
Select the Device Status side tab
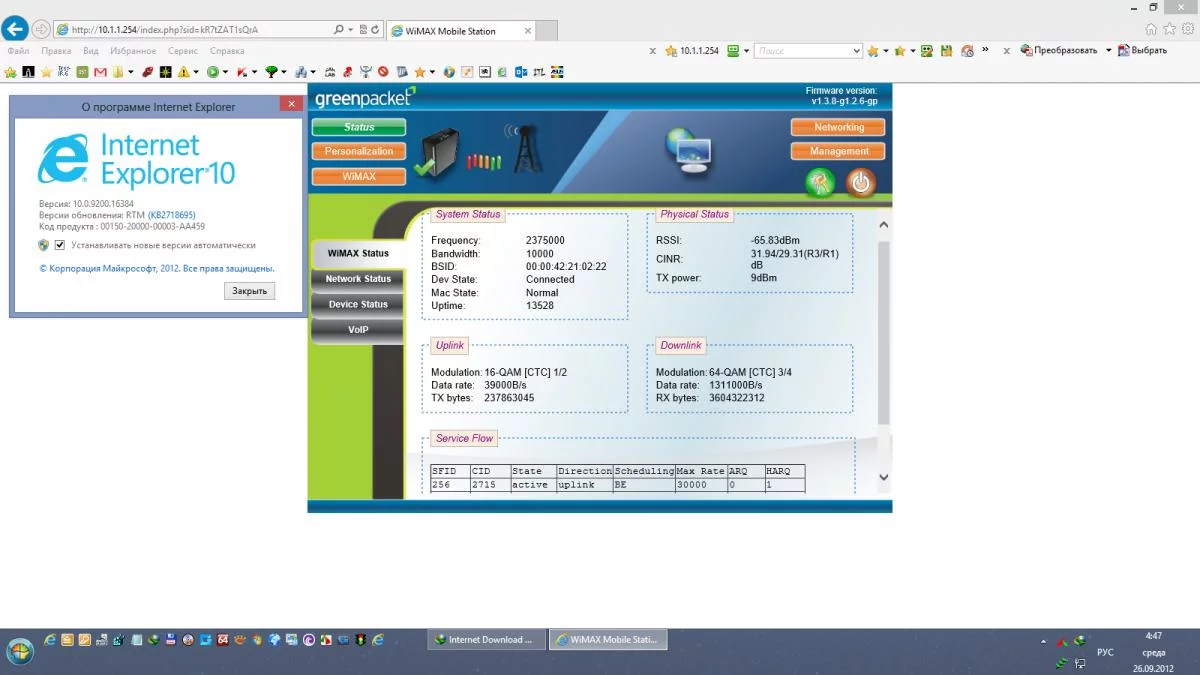click(x=358, y=304)
